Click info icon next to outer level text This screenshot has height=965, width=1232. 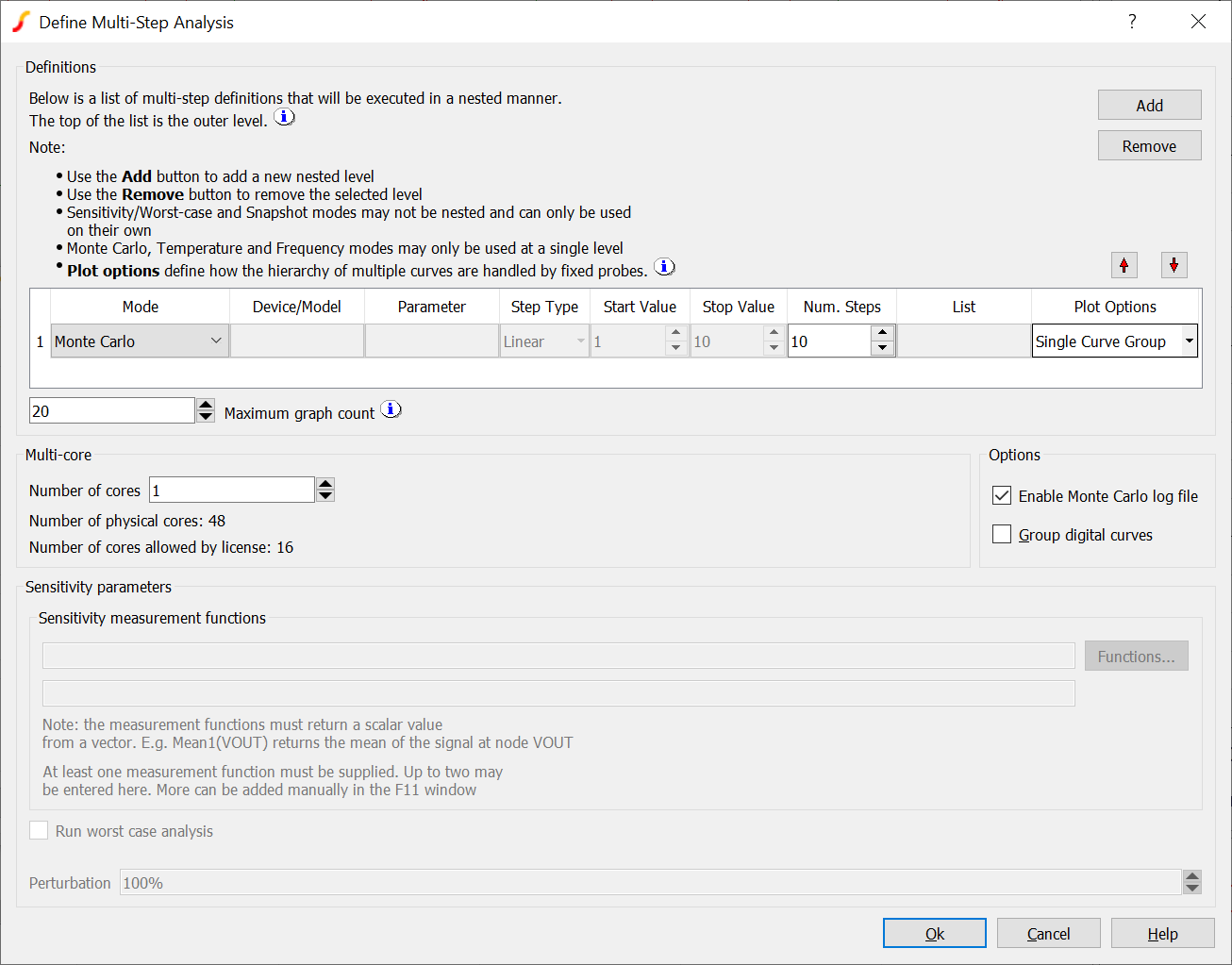(x=284, y=117)
